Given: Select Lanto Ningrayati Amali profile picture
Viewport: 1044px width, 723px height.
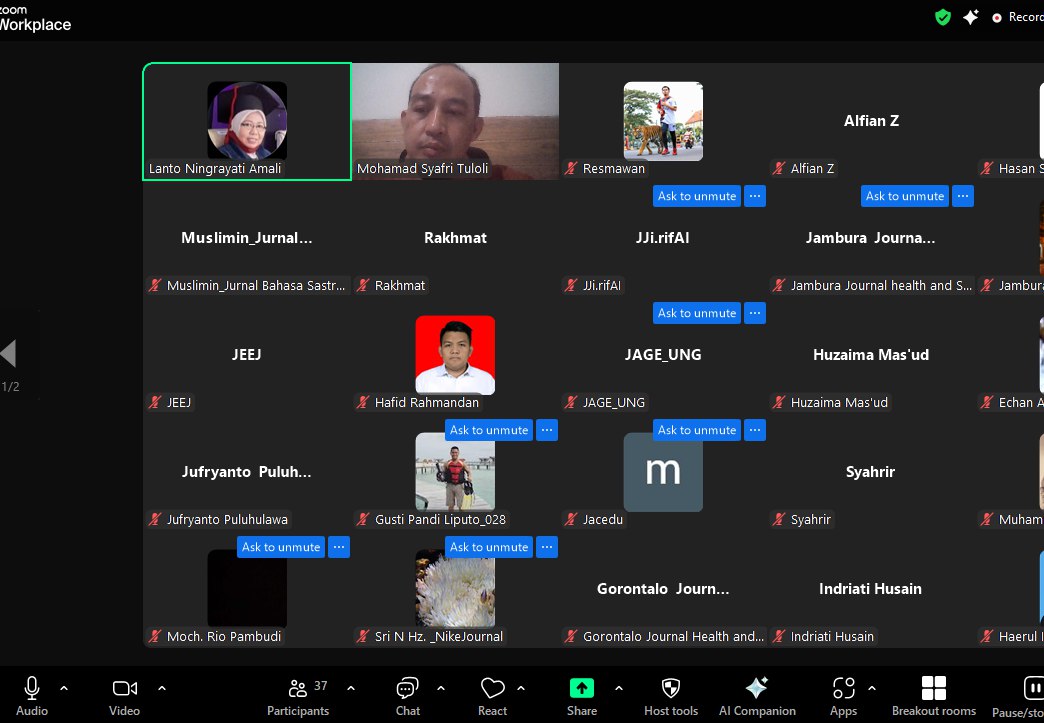Looking at the screenshot, I should coord(247,120).
